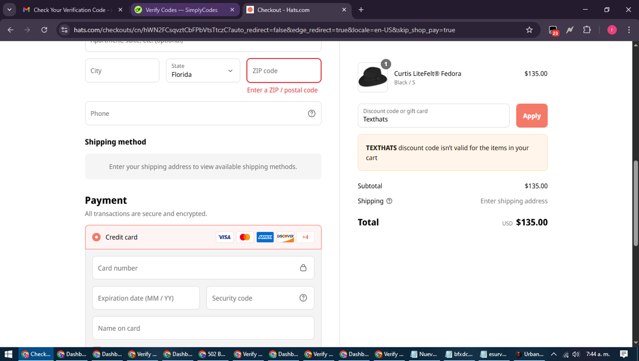639x361 pixels.
Task: Apply the discount code
Action: 531,116
